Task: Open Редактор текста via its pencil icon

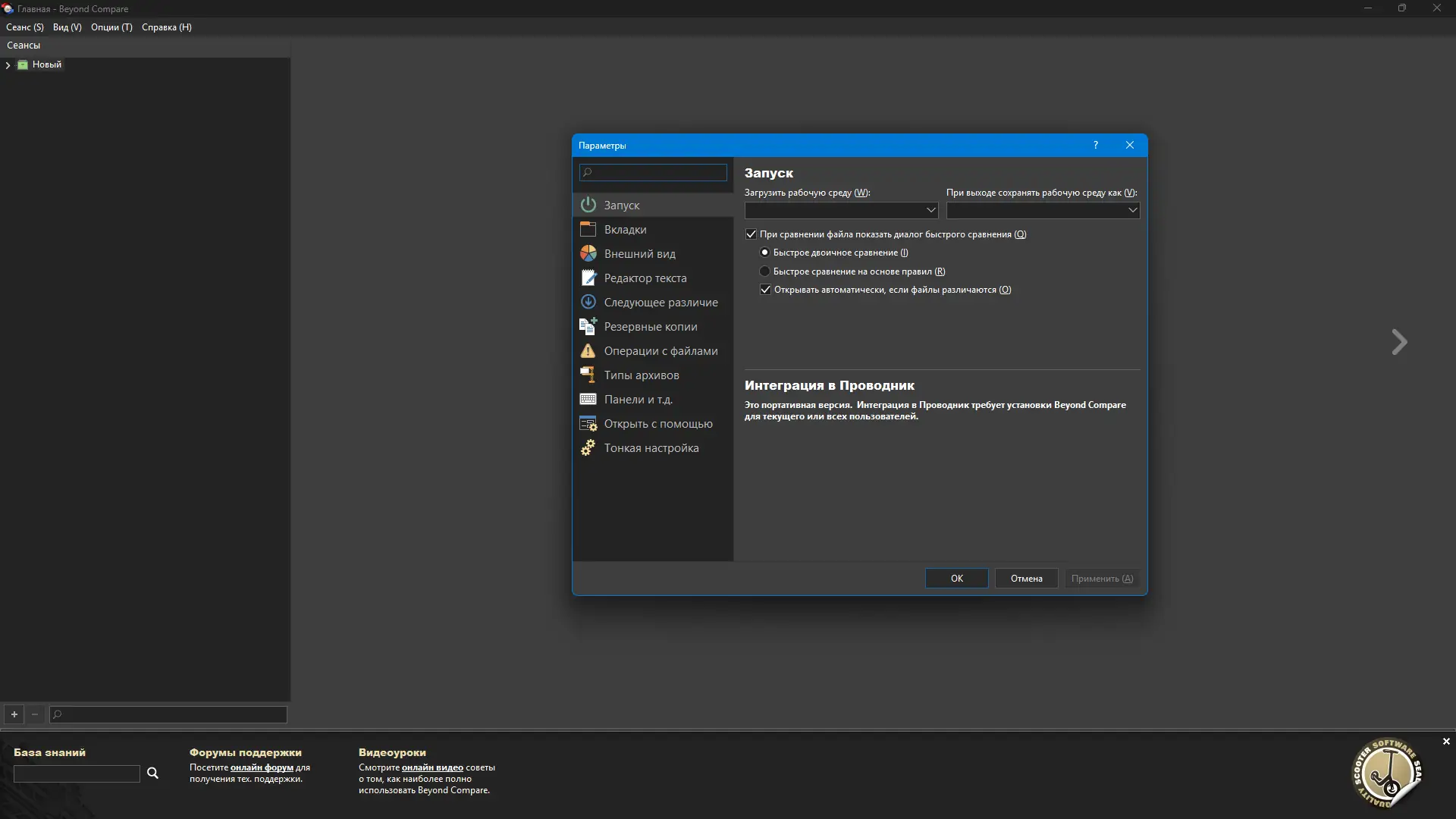Action: pos(588,278)
